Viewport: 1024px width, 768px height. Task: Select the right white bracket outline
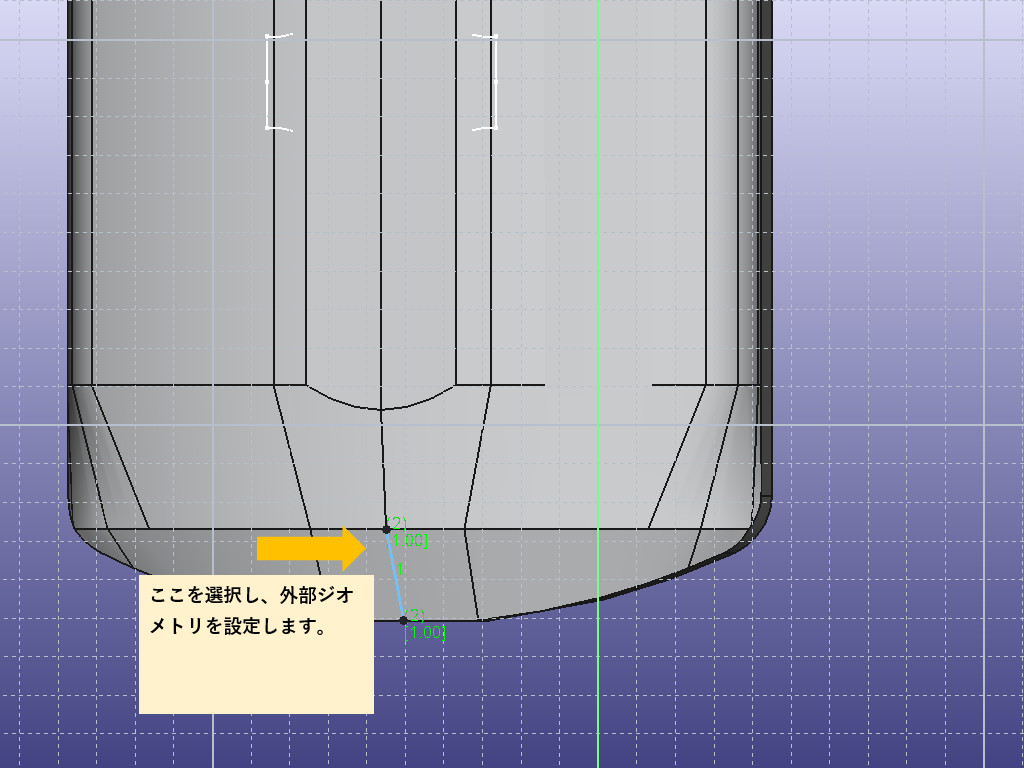[492, 82]
